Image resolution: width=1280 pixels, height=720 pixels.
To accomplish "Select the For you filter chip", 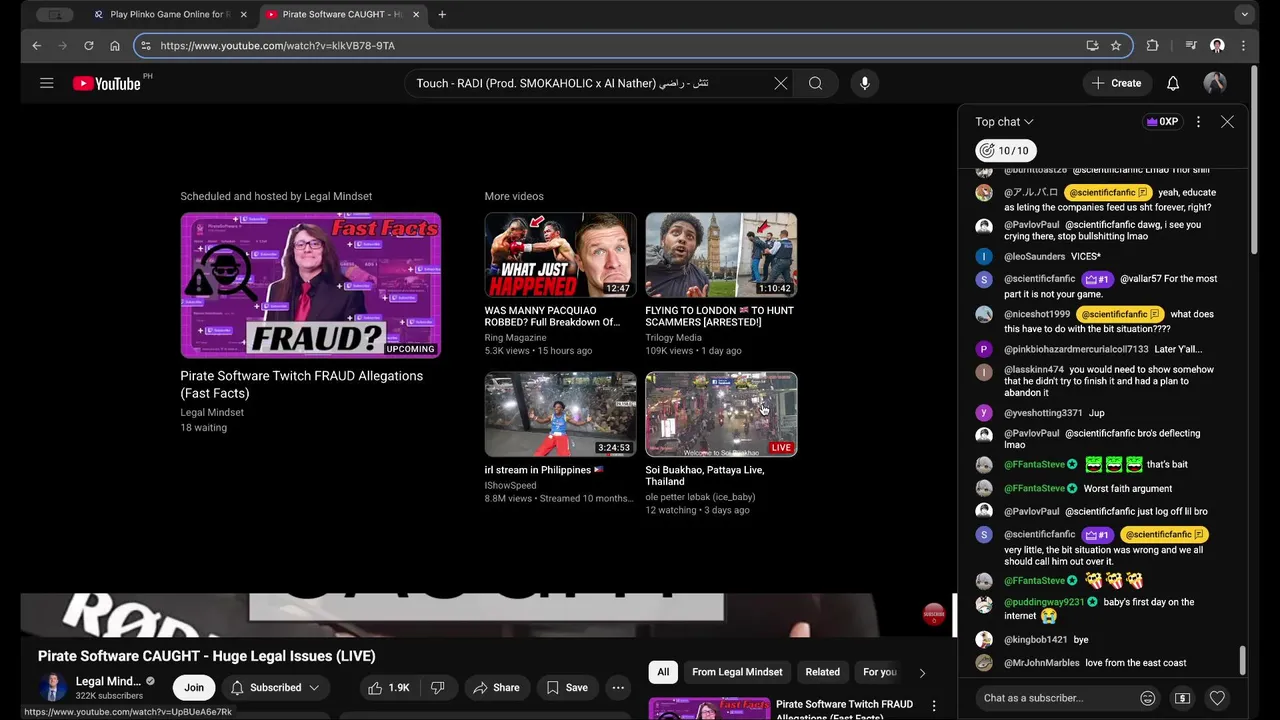I will [x=880, y=672].
